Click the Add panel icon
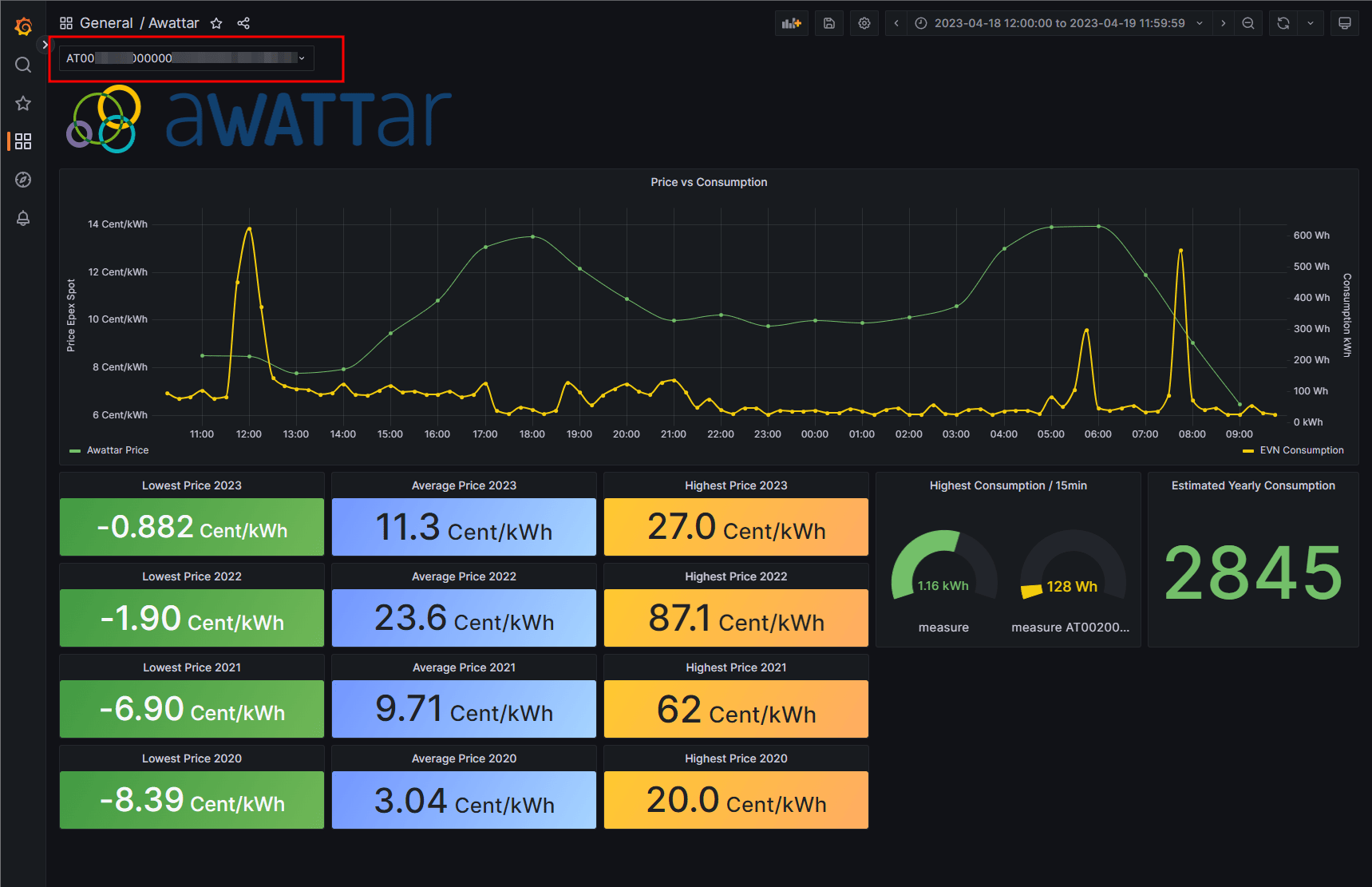Viewport: 1372px width, 887px height. (791, 23)
